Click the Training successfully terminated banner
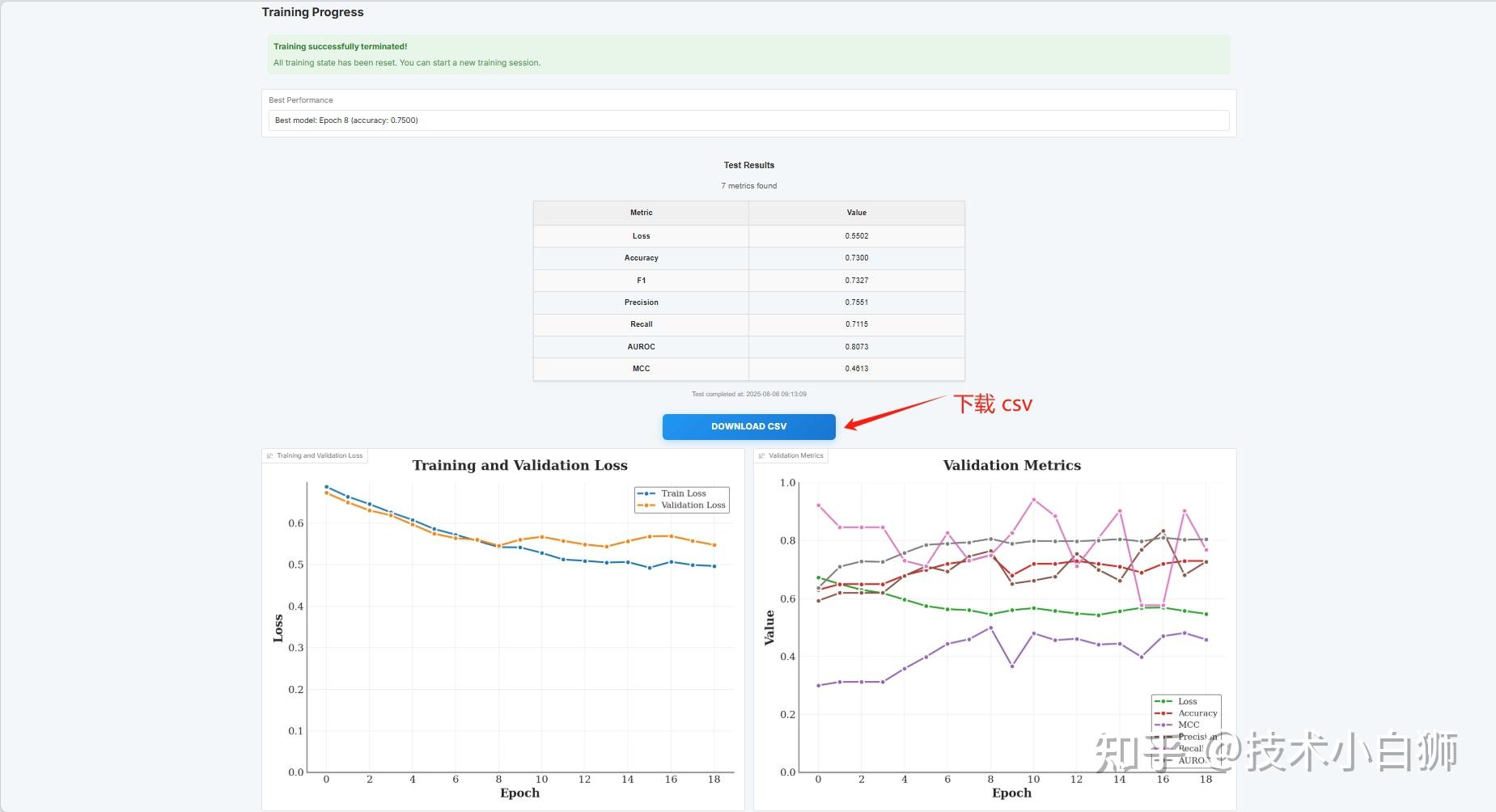1496x812 pixels. [748, 54]
